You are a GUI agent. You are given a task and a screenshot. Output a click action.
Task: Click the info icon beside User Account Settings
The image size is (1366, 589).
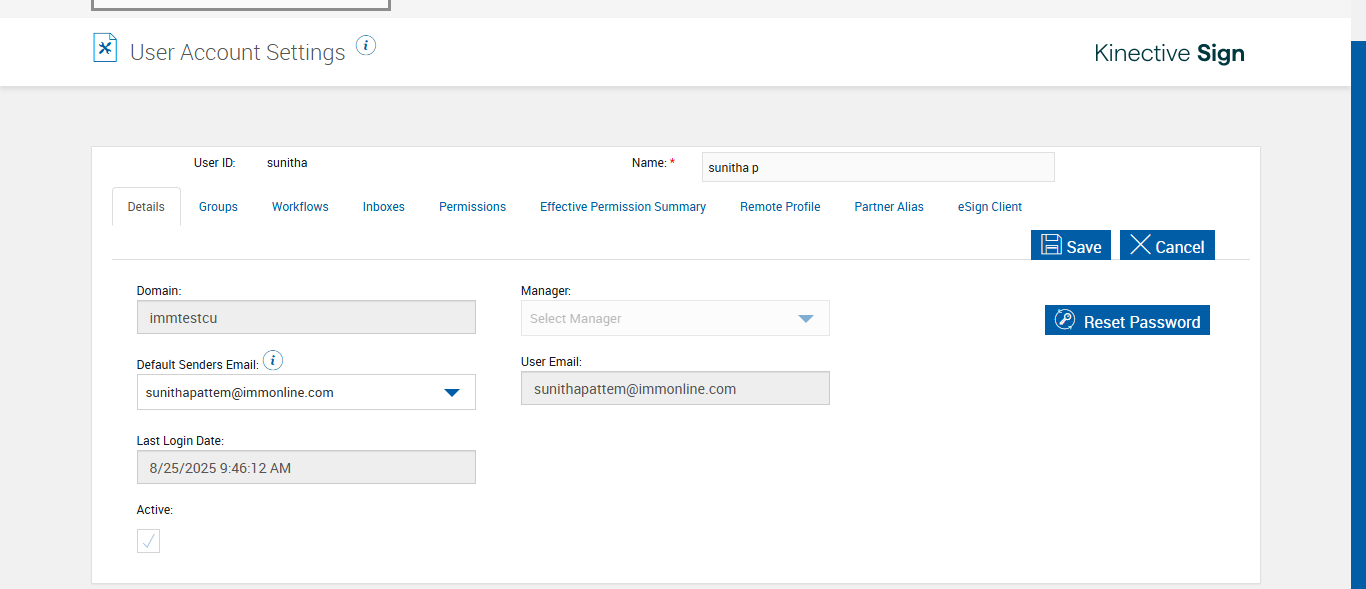tap(366, 45)
